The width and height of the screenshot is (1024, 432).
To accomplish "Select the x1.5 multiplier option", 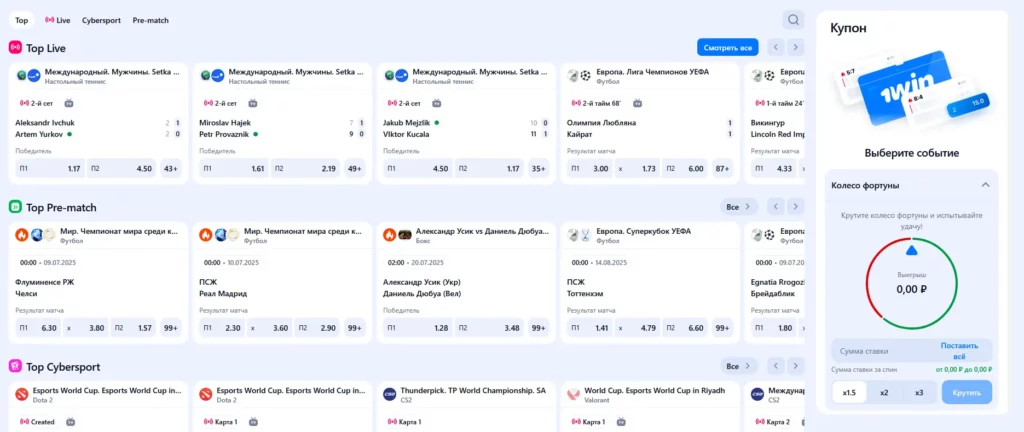I will tap(849, 392).
